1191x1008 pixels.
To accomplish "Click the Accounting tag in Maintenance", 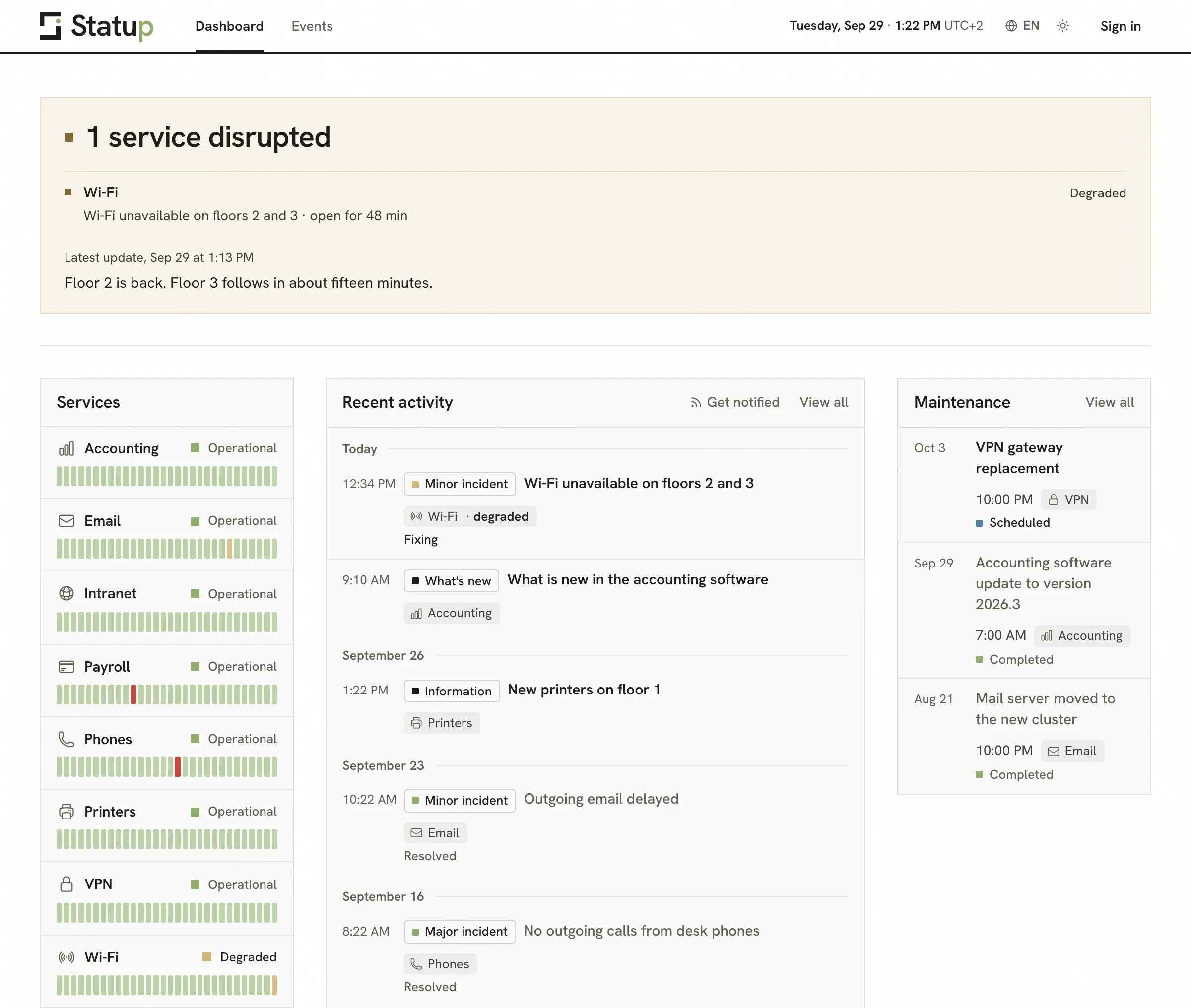I will click(1081, 636).
